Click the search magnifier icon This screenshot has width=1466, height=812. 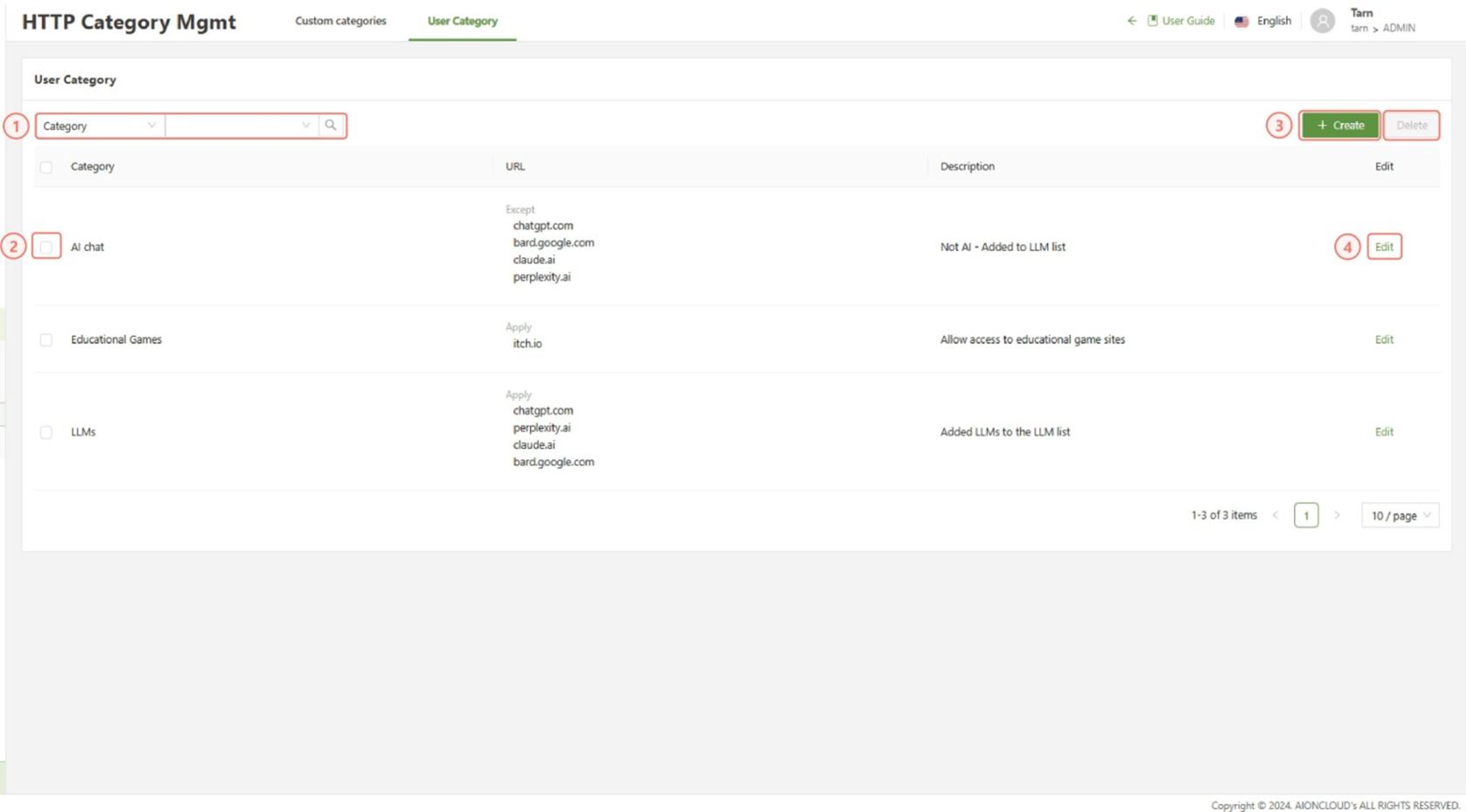pyautogui.click(x=331, y=126)
